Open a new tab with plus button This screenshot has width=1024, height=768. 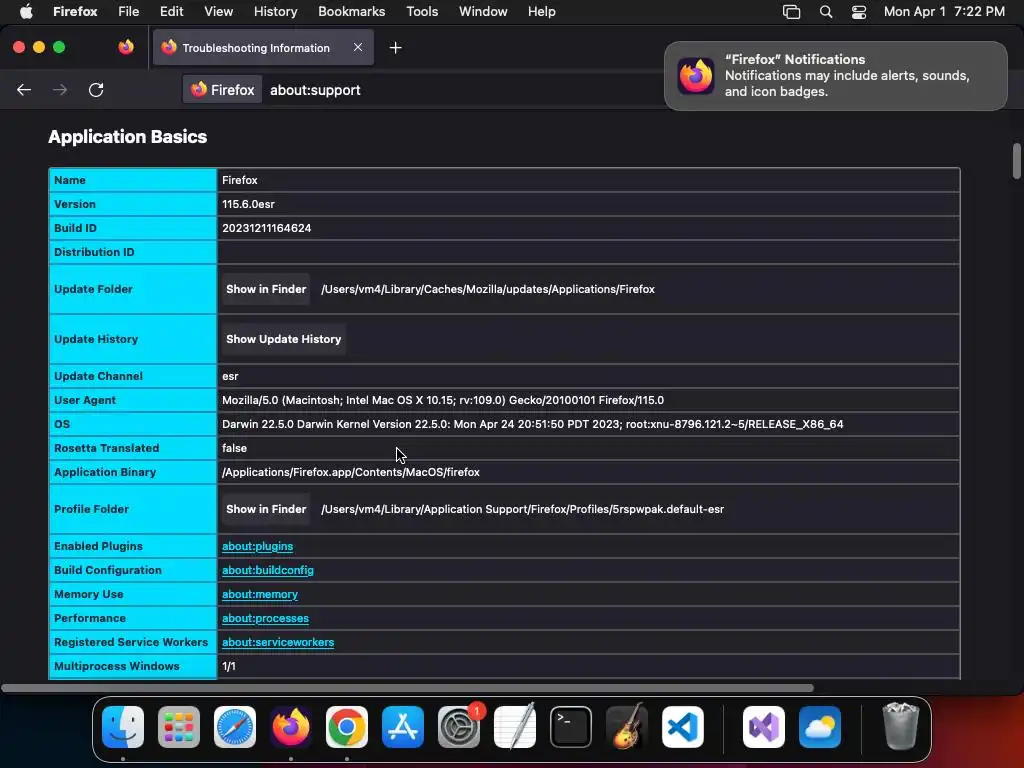pos(395,48)
